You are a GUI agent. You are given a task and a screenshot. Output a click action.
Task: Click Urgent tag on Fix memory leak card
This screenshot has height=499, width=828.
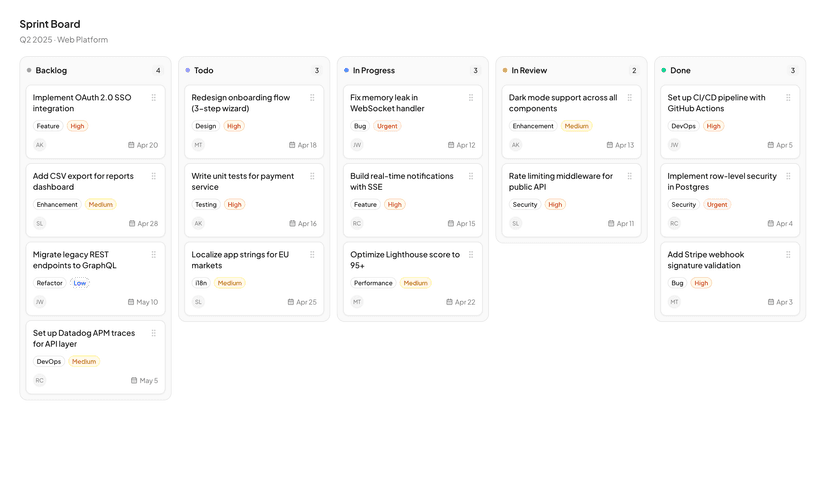pos(387,126)
